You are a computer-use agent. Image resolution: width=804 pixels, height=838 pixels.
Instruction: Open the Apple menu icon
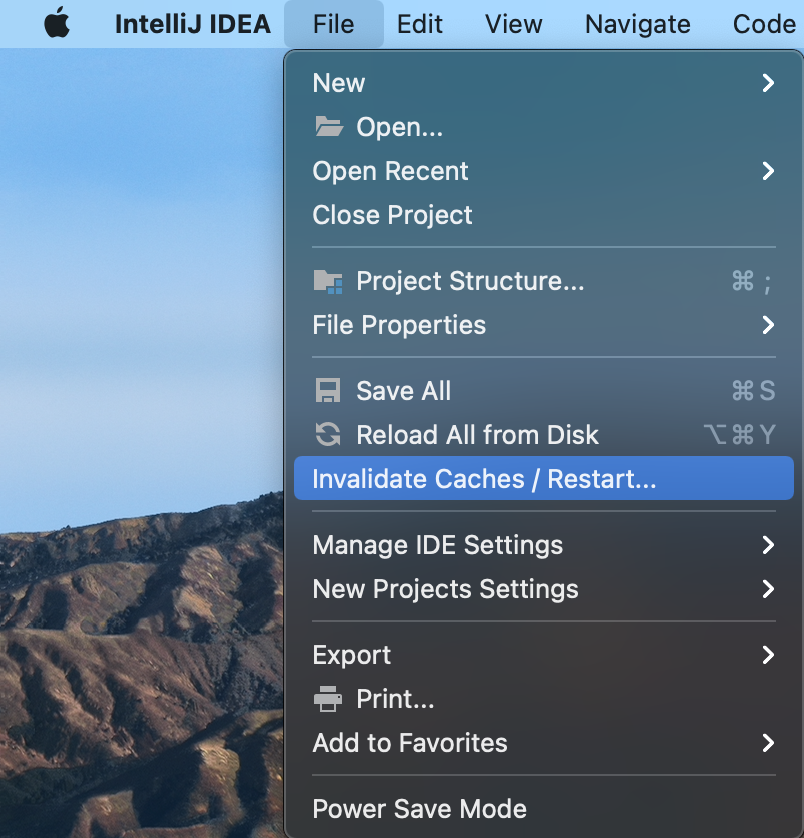(x=57, y=23)
